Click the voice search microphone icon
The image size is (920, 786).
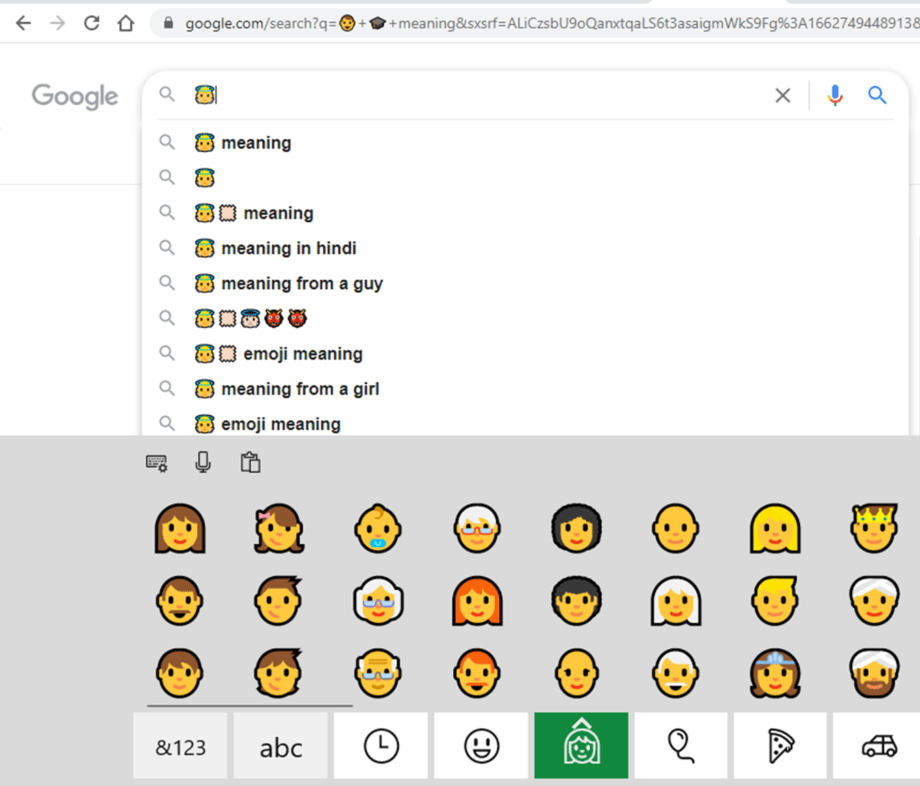[x=835, y=95]
